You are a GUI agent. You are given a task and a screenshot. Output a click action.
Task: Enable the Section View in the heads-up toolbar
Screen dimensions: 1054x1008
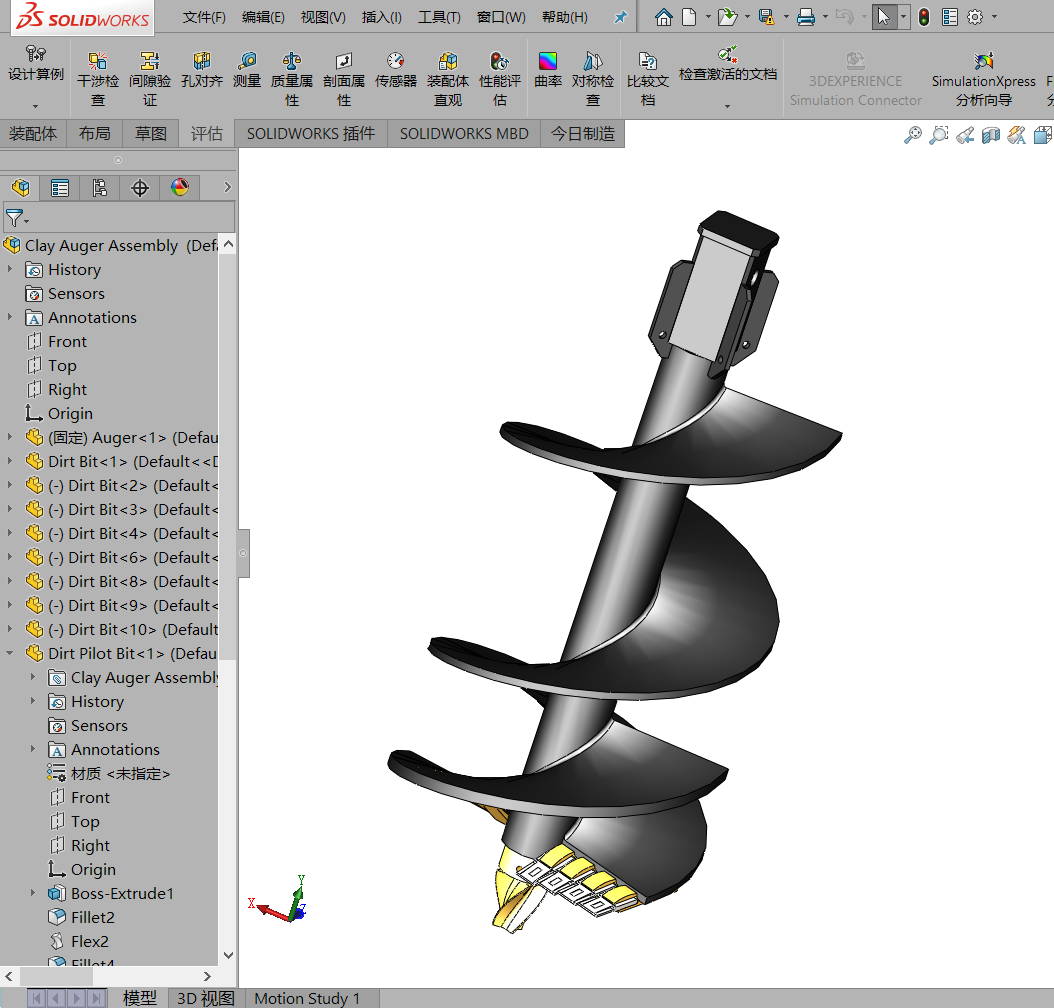pos(990,134)
